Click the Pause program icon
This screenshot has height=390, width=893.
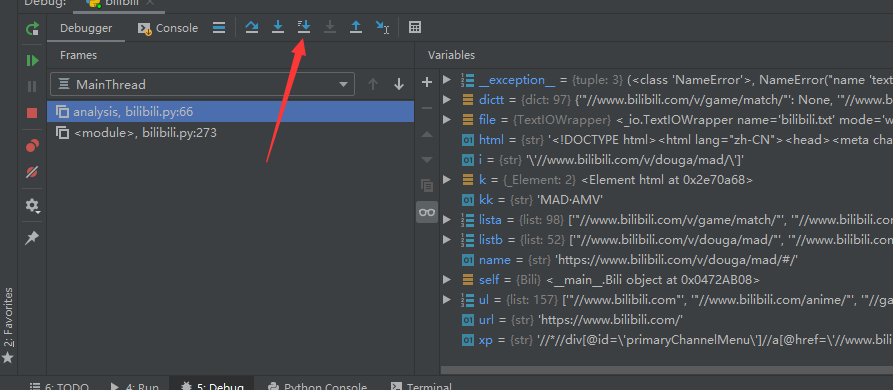point(32,87)
